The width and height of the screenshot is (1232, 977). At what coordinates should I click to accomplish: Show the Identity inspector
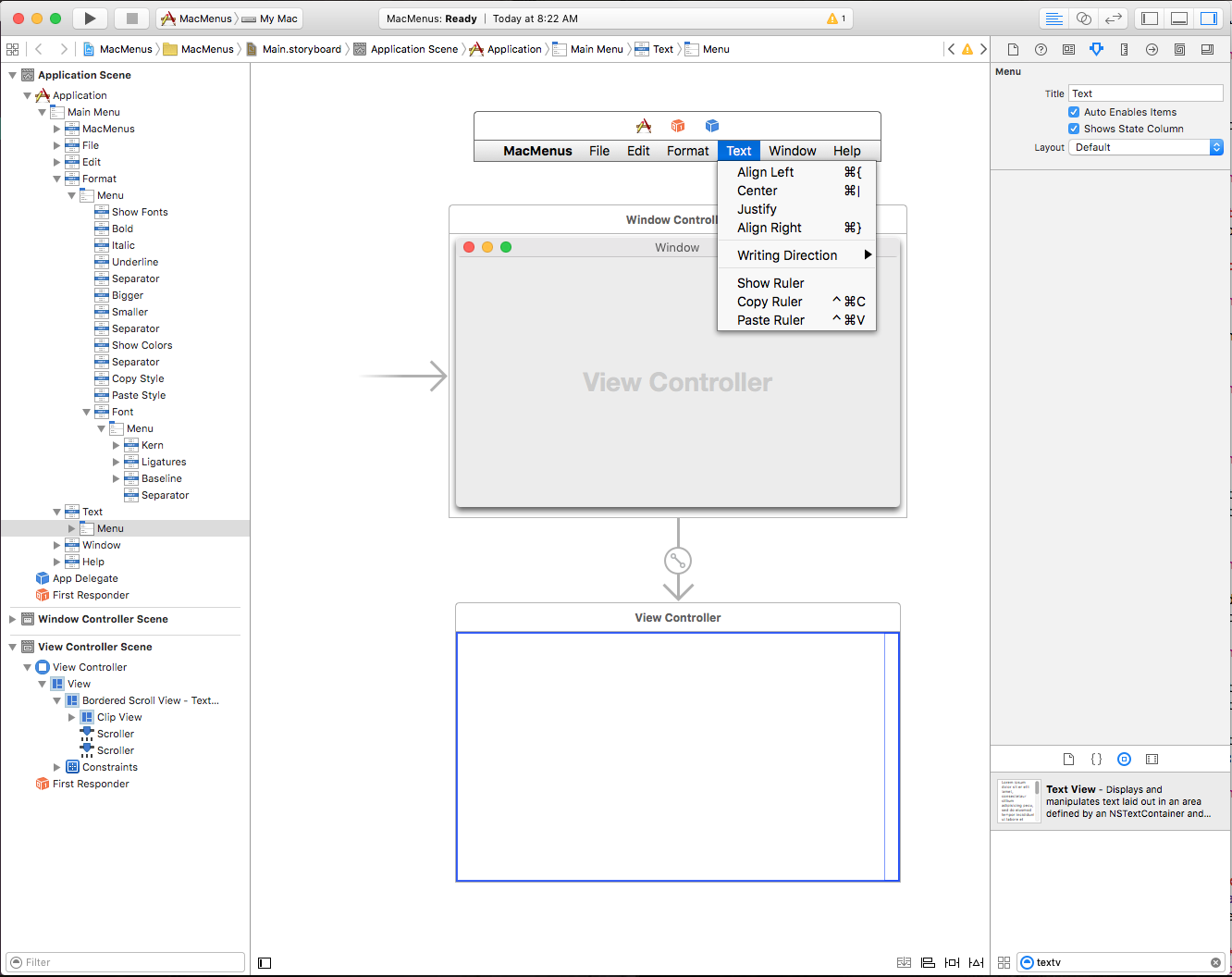pos(1068,50)
